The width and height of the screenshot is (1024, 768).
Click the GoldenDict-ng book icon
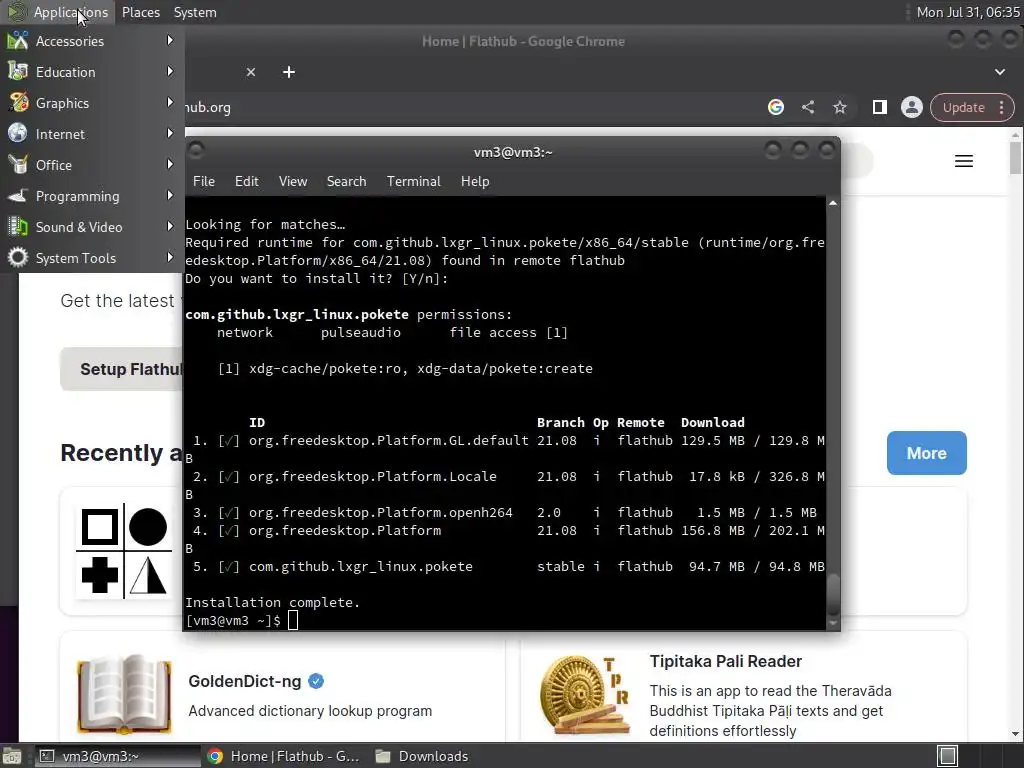click(124, 694)
